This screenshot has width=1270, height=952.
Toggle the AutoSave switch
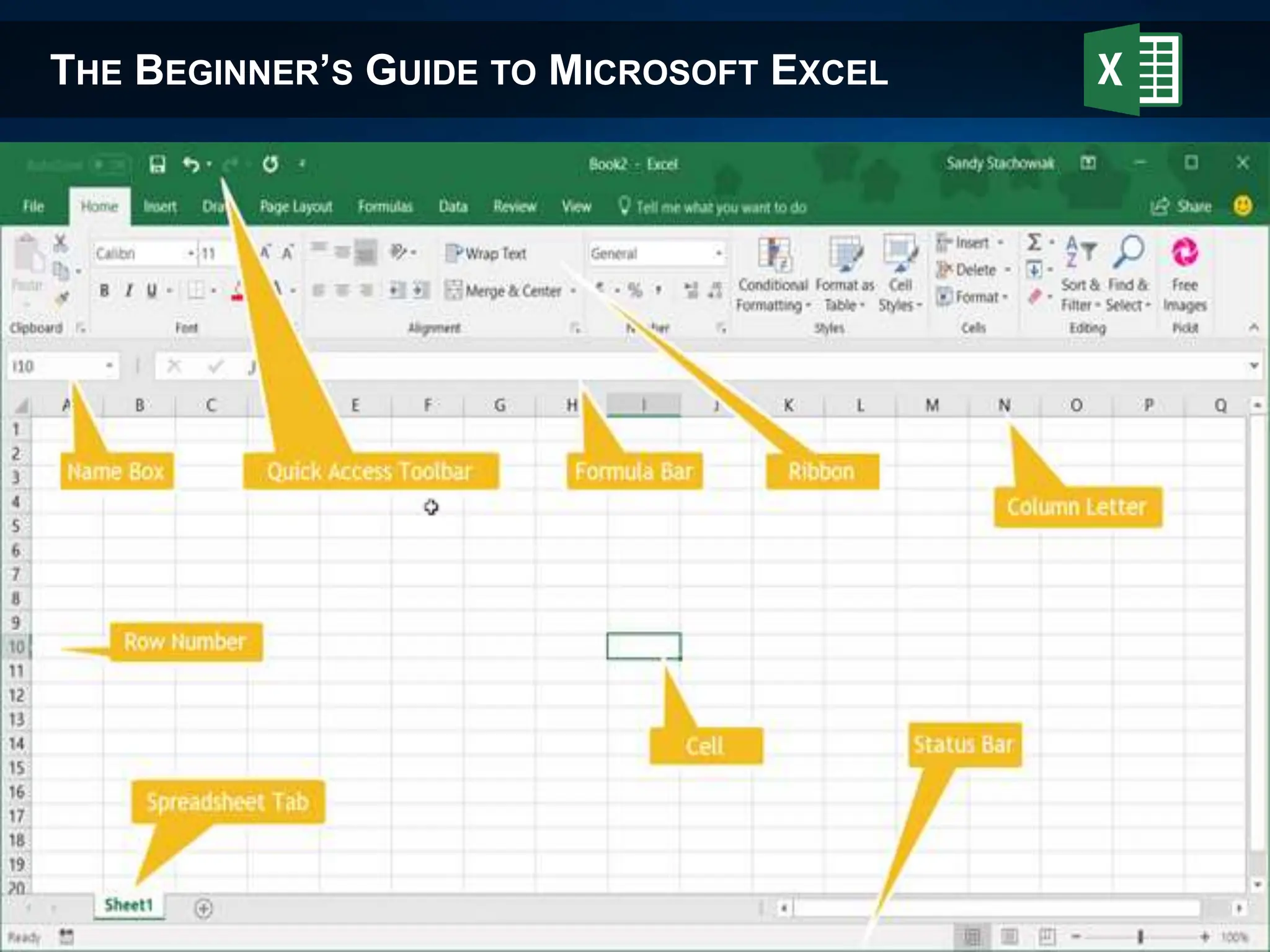coord(109,164)
